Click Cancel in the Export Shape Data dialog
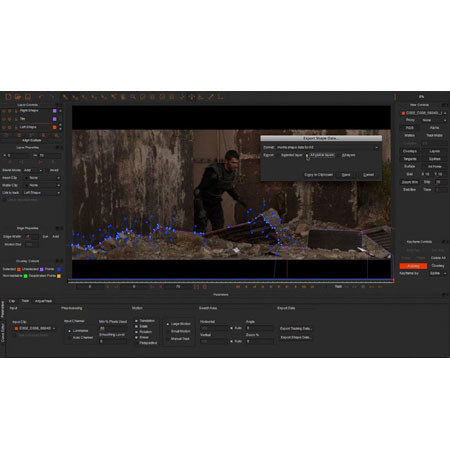 [x=368, y=175]
